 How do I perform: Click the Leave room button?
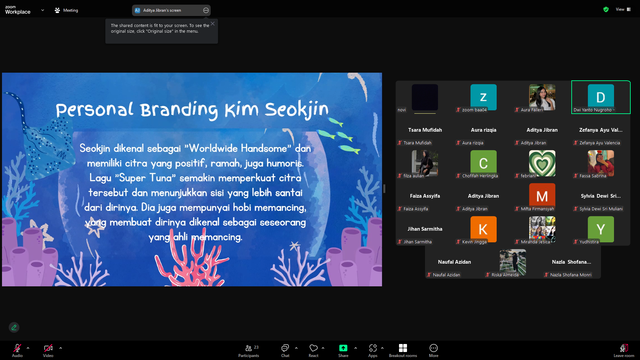[624, 350]
